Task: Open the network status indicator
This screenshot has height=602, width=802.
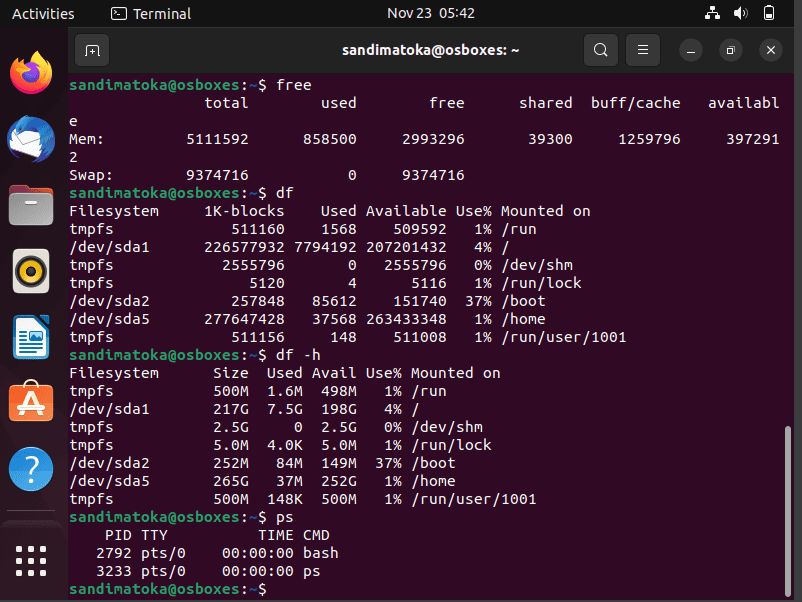Action: [x=712, y=13]
